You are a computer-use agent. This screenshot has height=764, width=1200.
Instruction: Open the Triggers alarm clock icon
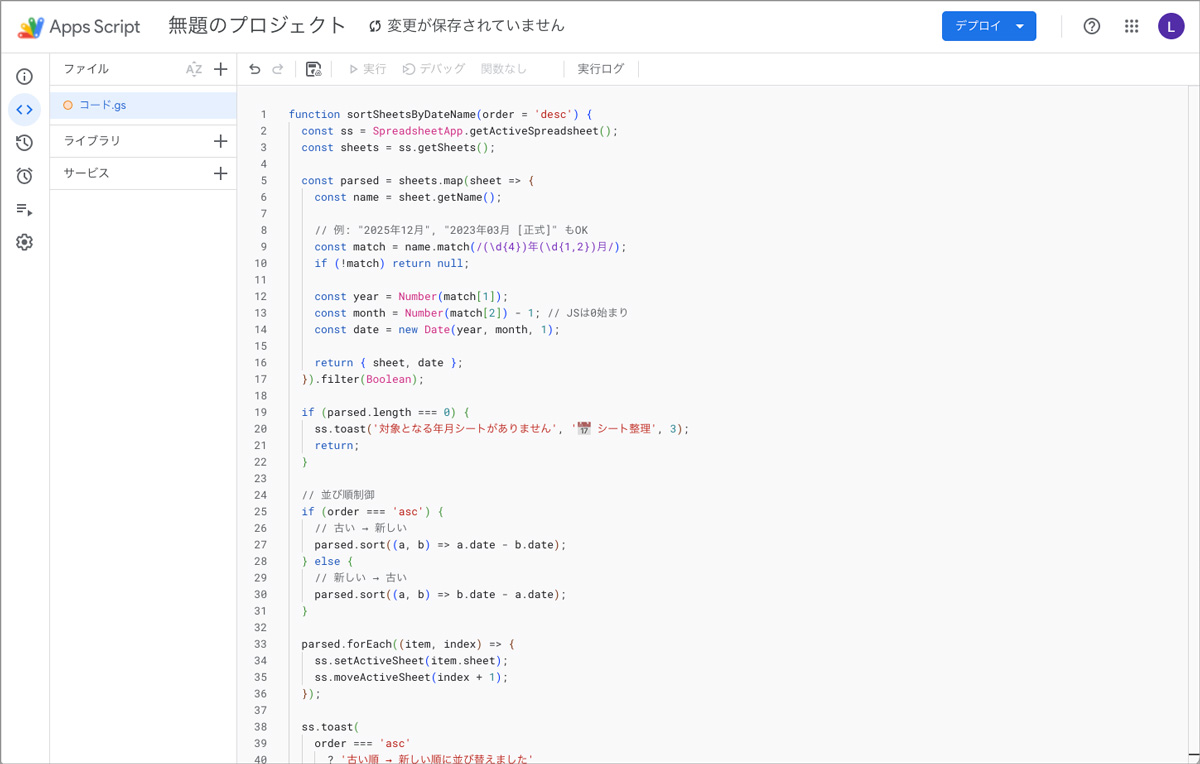point(25,176)
